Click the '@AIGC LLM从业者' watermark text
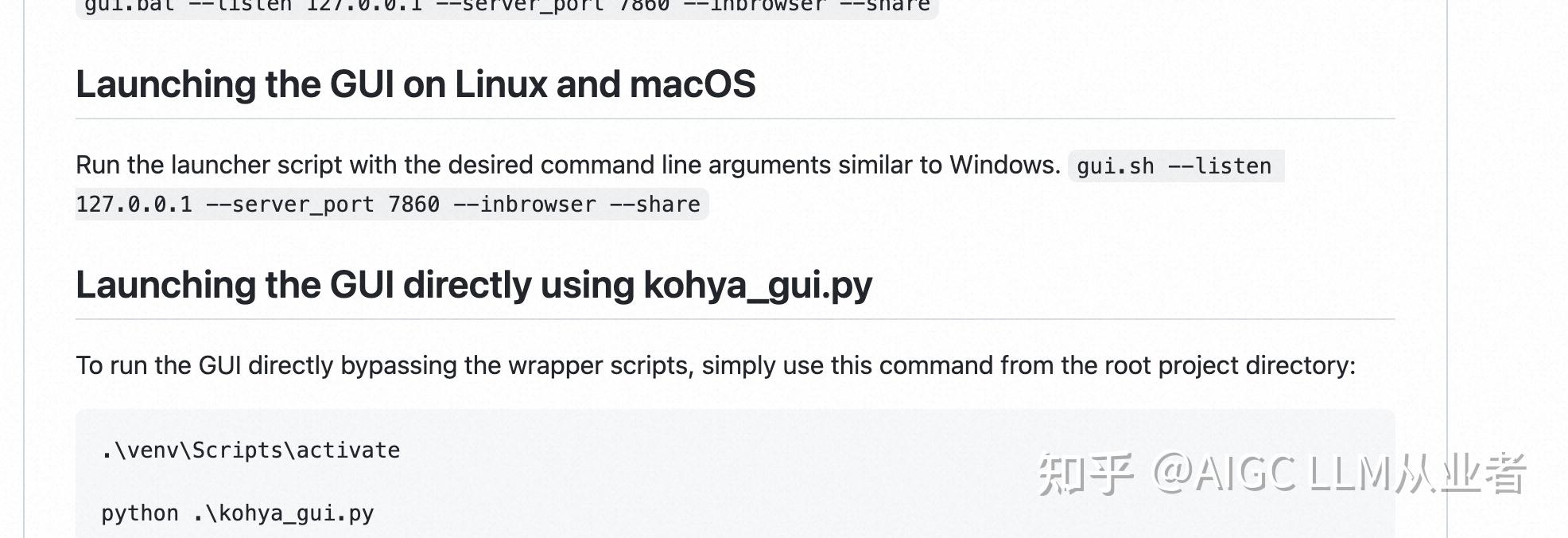The image size is (1568, 538). click(1340, 474)
